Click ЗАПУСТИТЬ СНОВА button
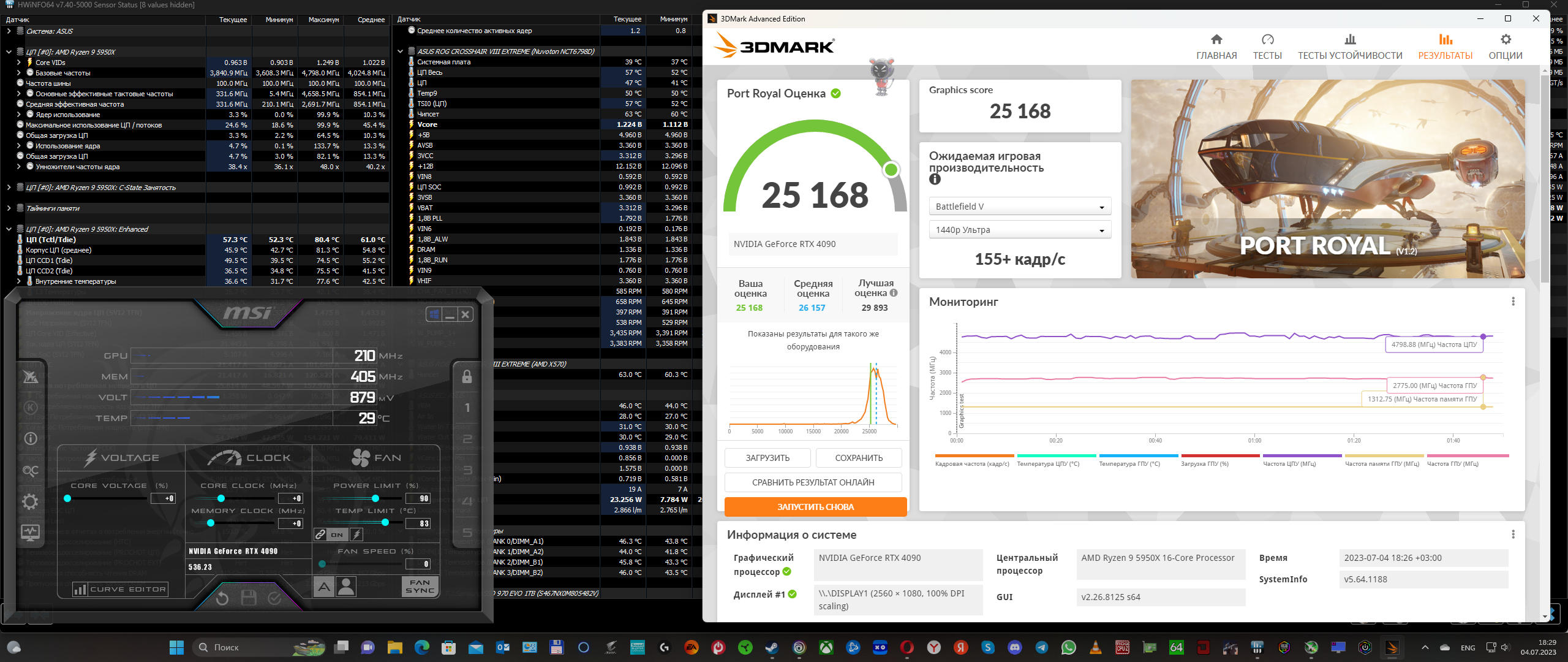1568x662 pixels. click(815, 507)
